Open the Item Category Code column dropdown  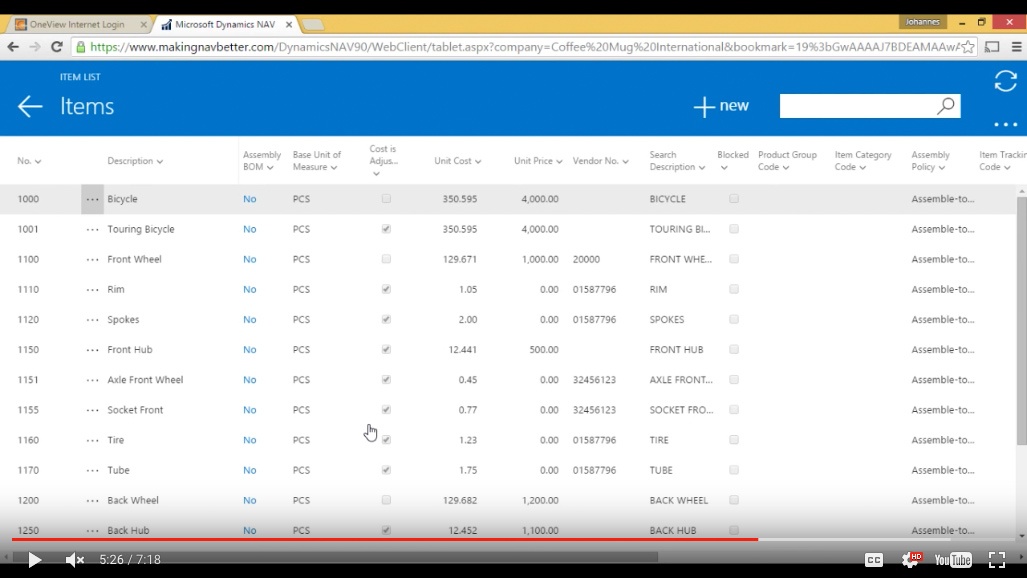pyautogui.click(x=863, y=167)
